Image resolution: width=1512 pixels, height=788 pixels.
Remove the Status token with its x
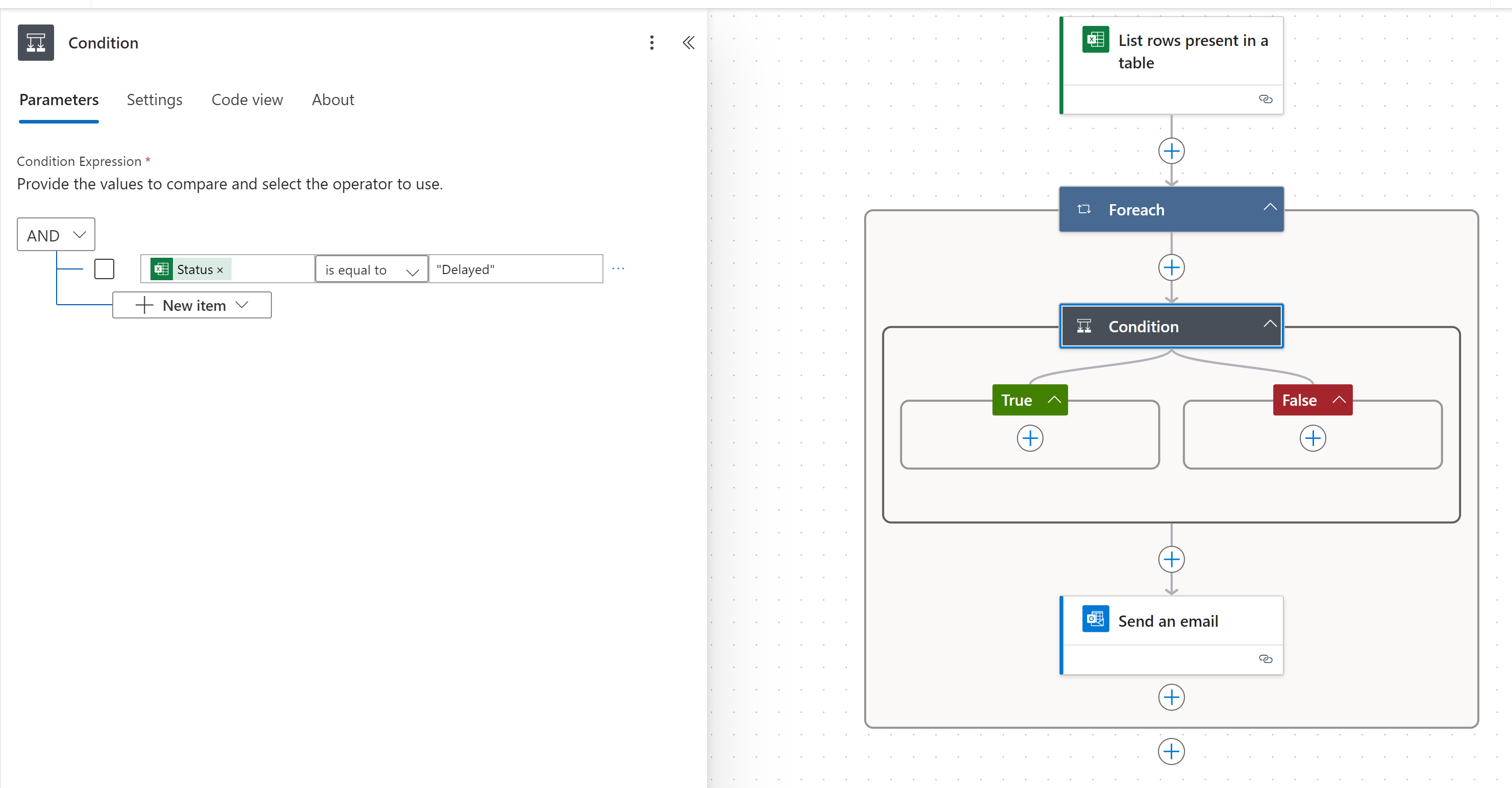tap(220, 270)
